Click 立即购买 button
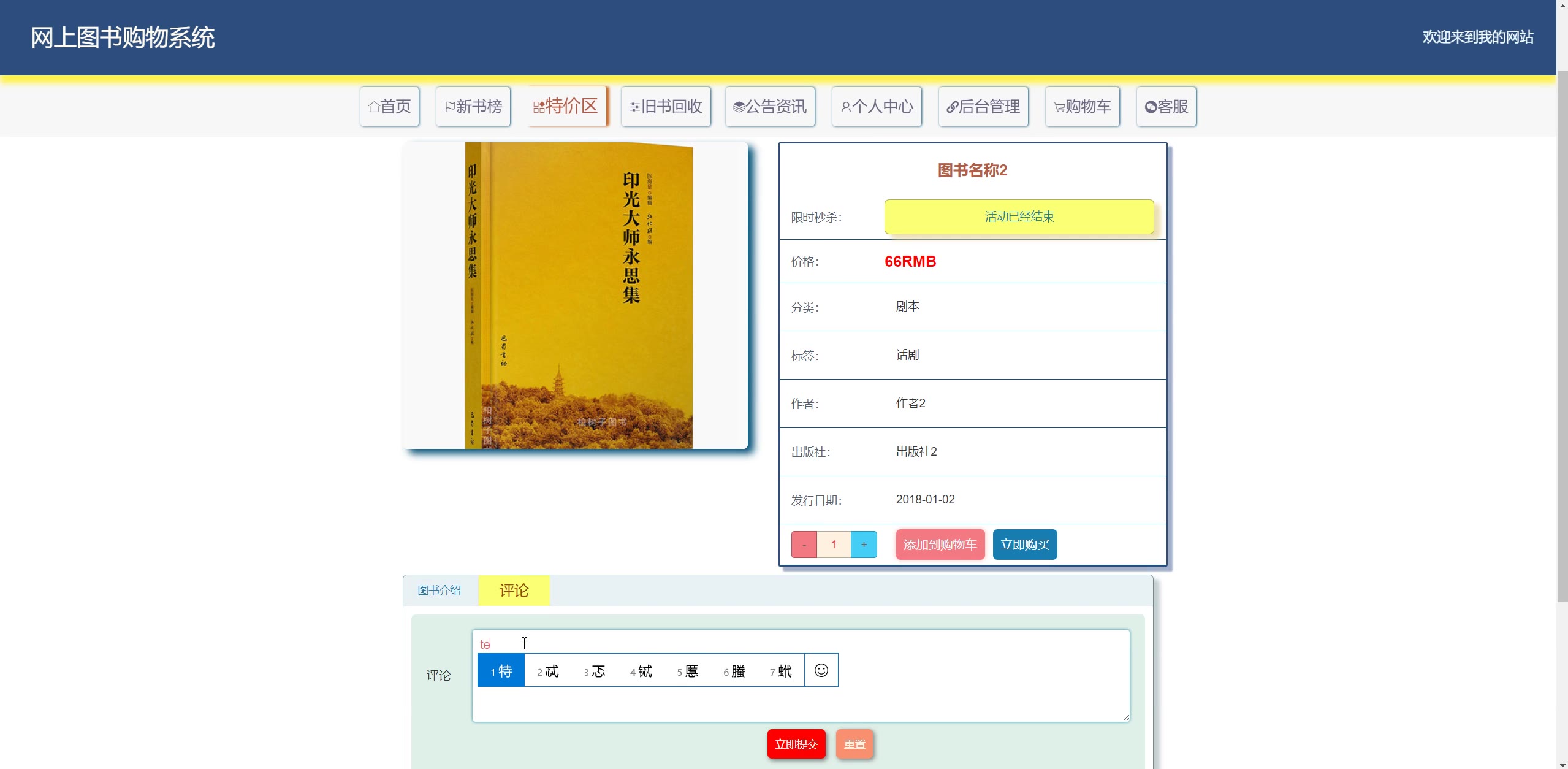This screenshot has height=769, width=1568. pyautogui.click(x=1024, y=545)
